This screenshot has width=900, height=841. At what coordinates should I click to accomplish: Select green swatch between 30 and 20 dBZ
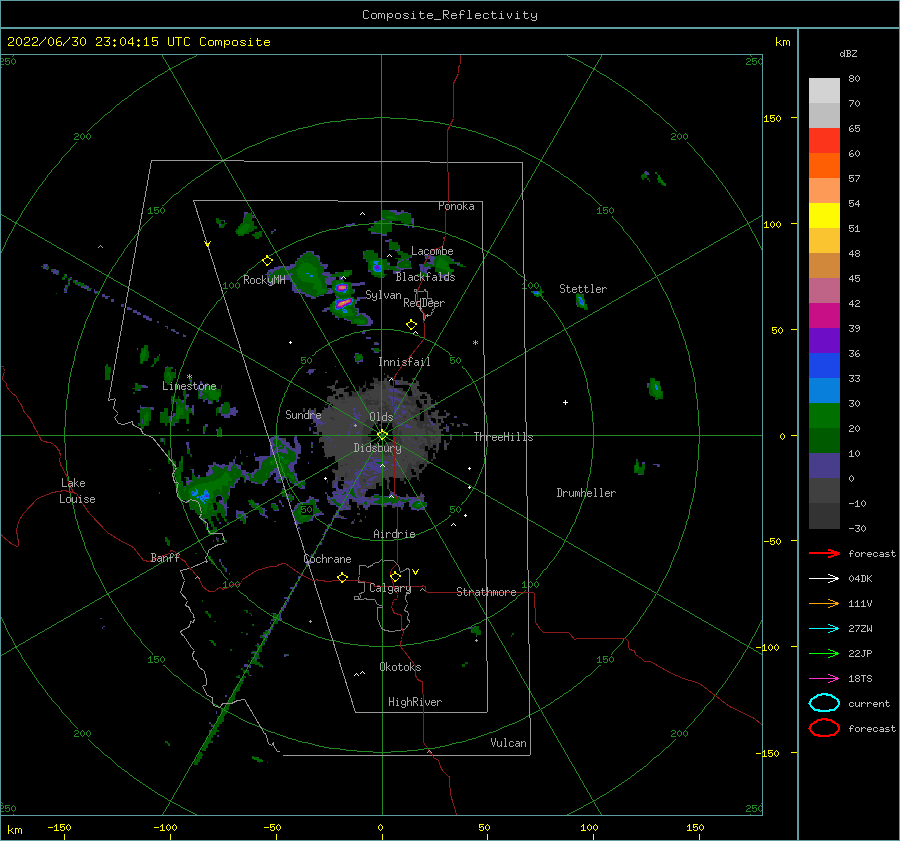(824, 416)
